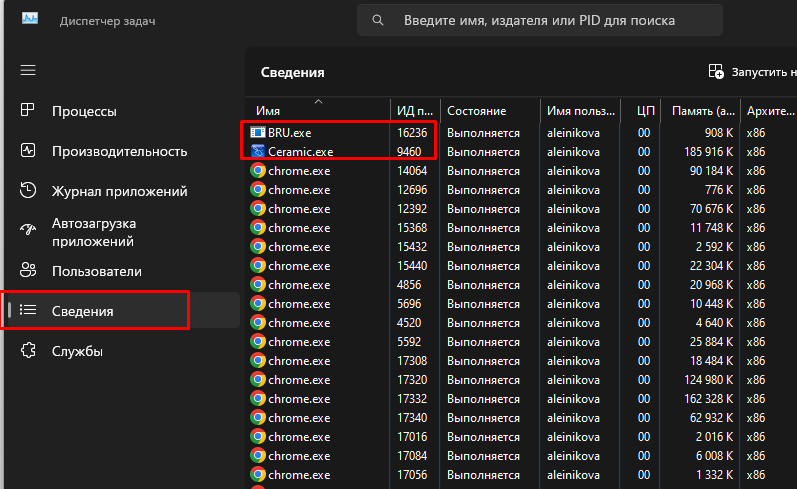This screenshot has width=797, height=489.
Task: Click Chrome icon of PID 17332 row
Action: coord(258,399)
